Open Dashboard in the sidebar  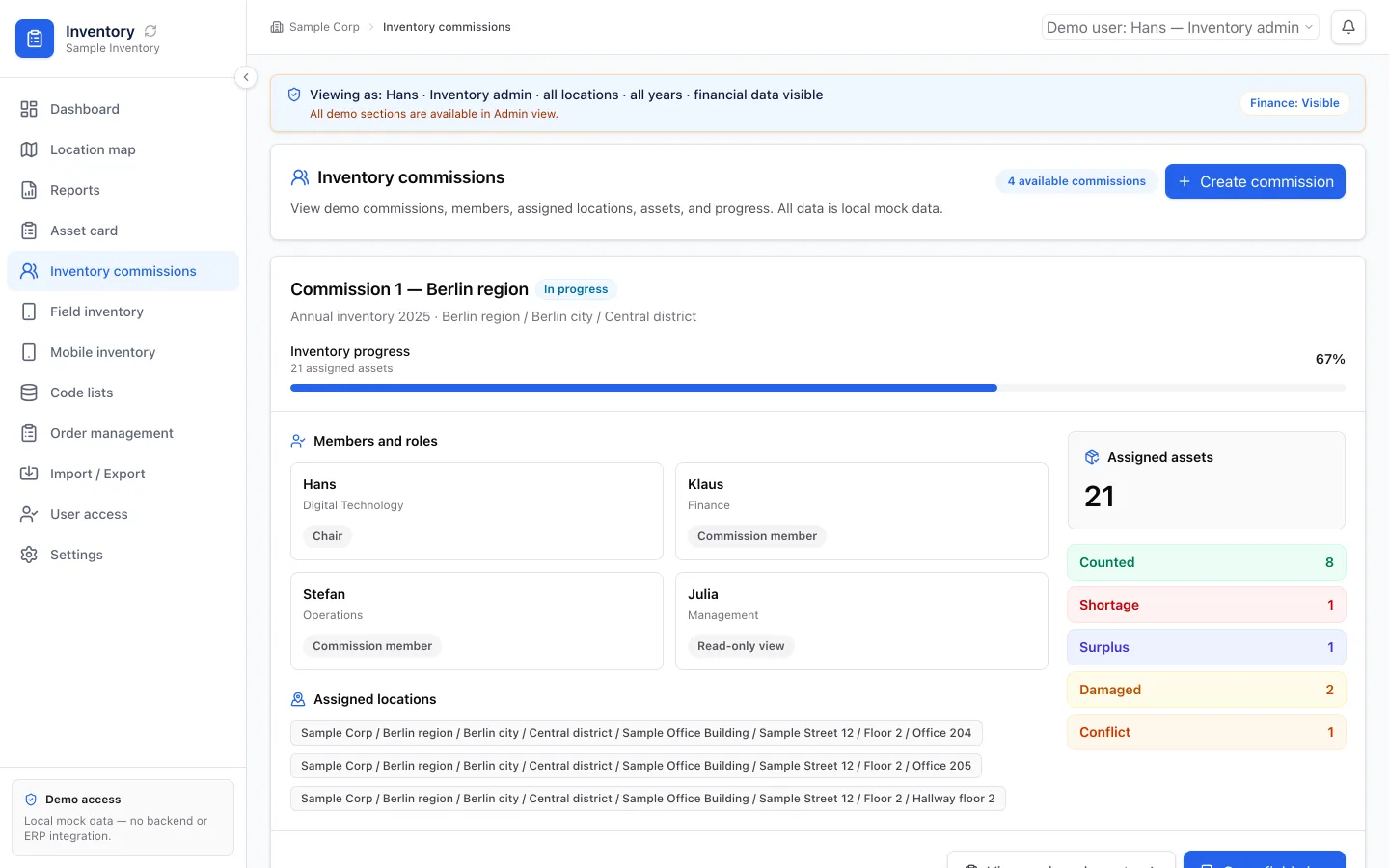point(123,109)
